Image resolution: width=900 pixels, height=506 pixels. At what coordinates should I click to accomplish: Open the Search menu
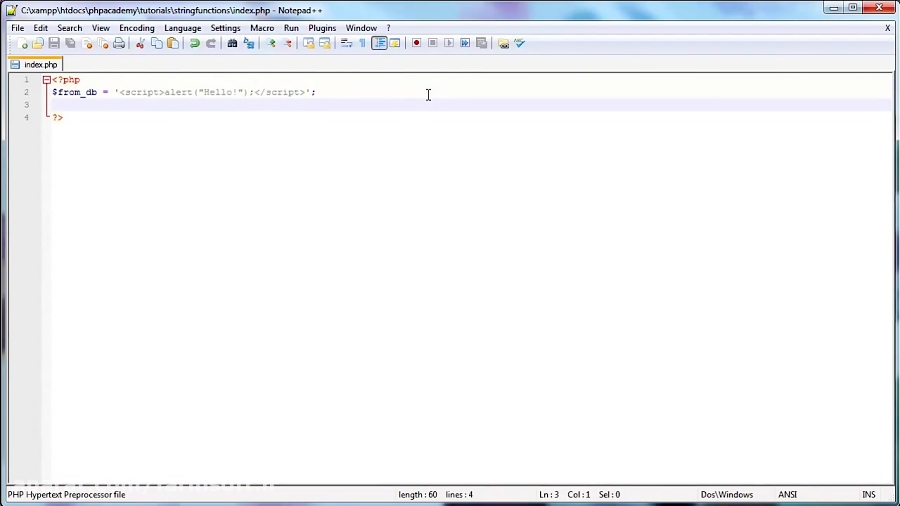point(69,28)
